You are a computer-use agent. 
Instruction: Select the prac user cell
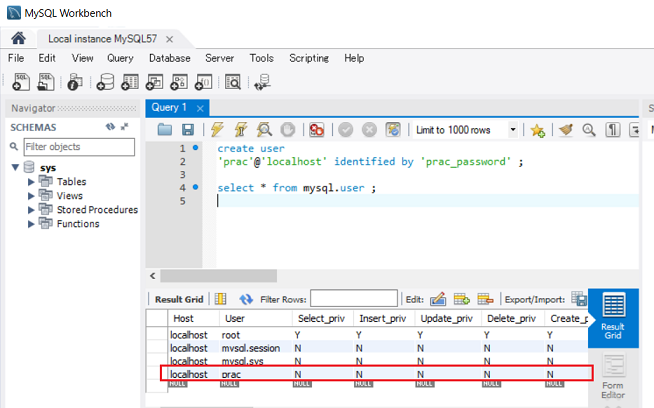tap(256, 374)
